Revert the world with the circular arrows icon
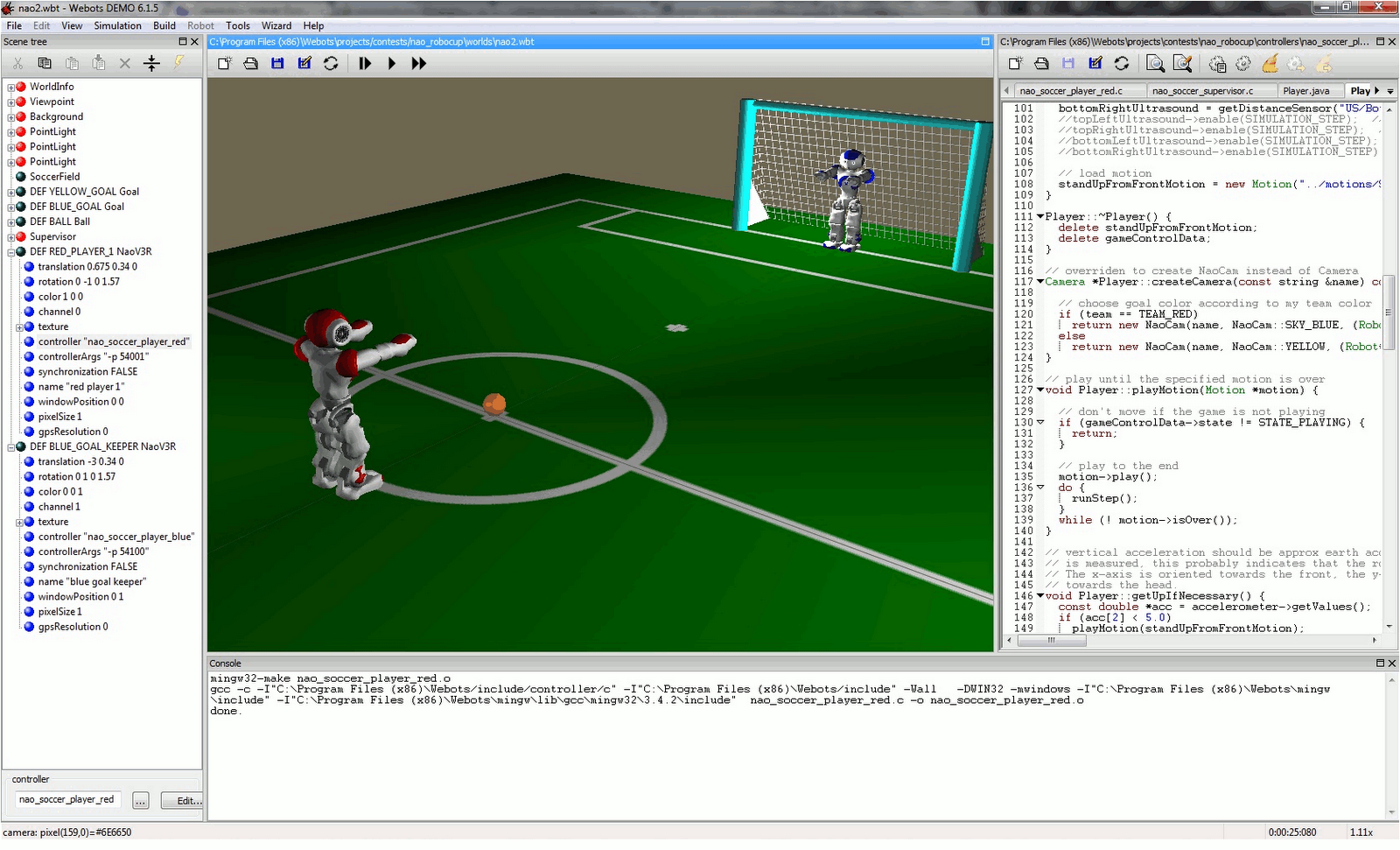Viewport: 1400px width, 850px height. click(x=331, y=63)
